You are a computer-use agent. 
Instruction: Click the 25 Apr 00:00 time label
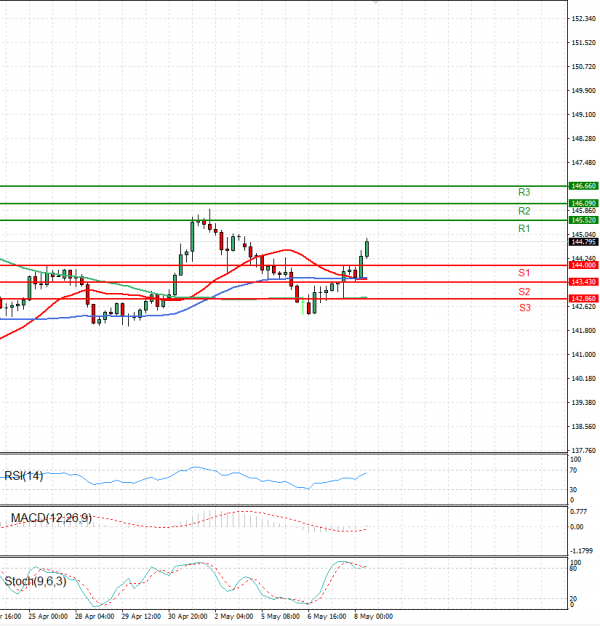pos(48,616)
